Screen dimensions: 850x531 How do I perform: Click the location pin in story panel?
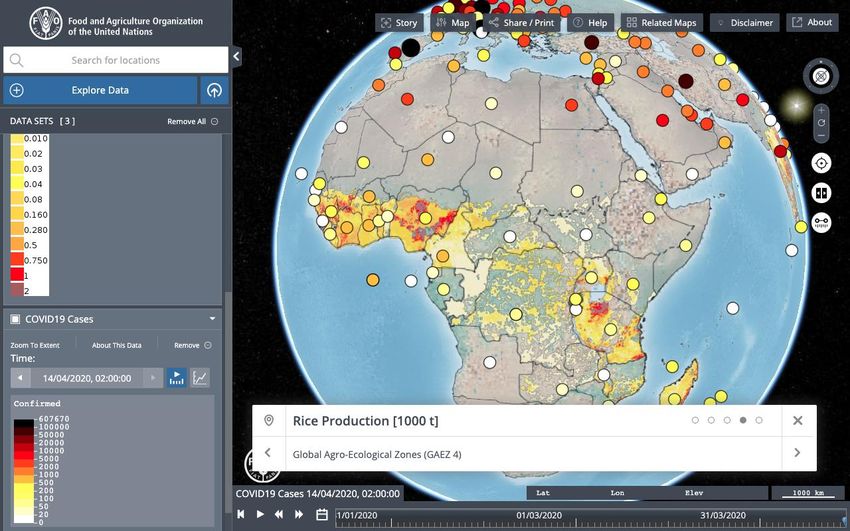tap(269, 420)
